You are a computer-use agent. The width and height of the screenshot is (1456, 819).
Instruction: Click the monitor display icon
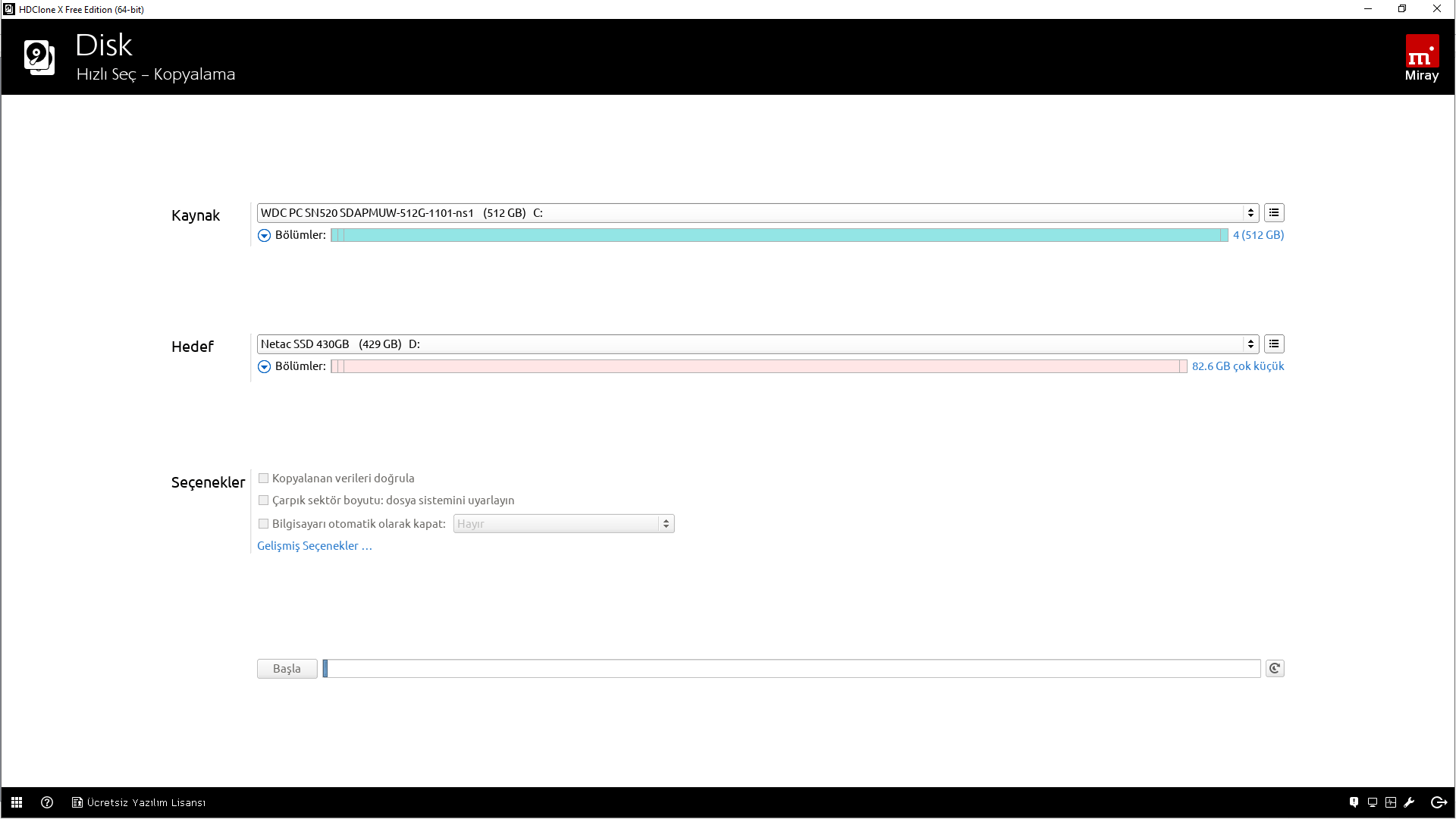(x=1373, y=802)
